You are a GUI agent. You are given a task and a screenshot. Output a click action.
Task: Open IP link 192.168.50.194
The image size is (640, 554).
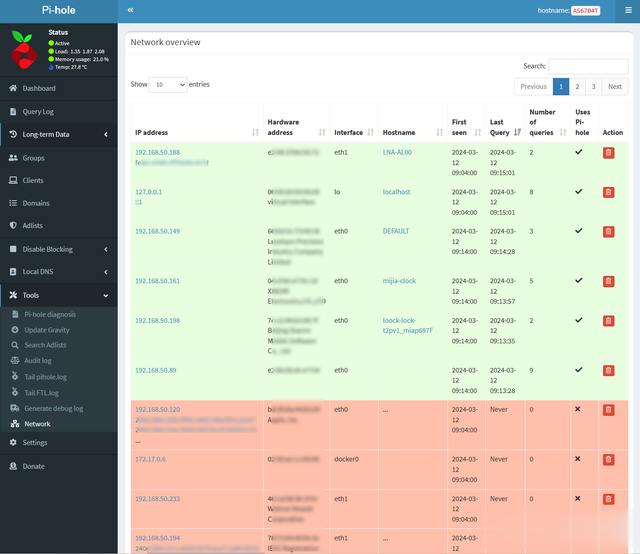coord(157,538)
